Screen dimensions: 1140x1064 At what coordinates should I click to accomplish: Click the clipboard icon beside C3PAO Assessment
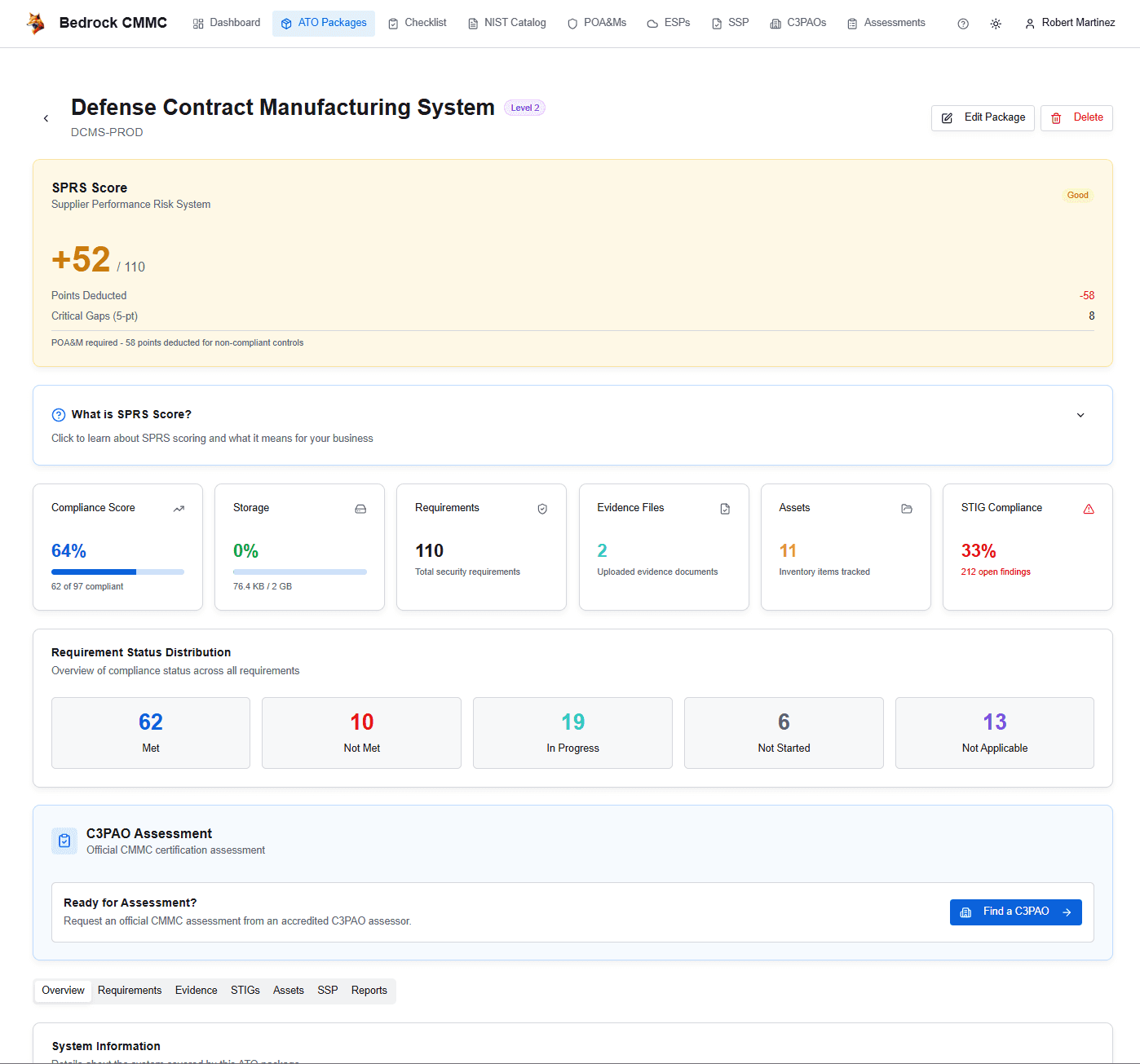64,841
